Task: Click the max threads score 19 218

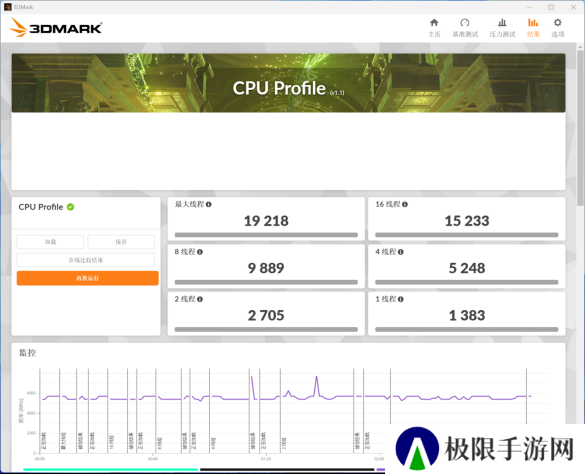Action: [x=266, y=221]
